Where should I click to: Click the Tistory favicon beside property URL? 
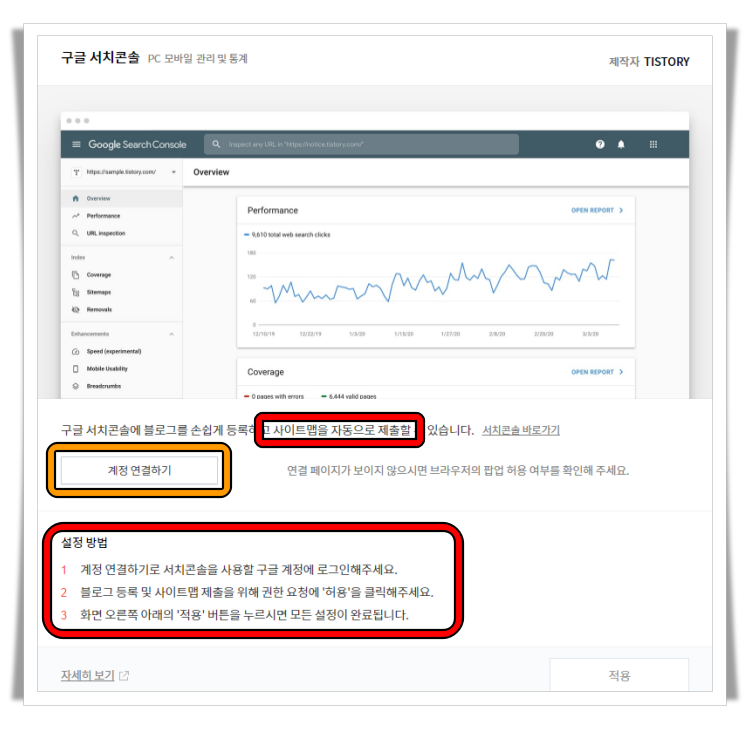click(x=76, y=172)
